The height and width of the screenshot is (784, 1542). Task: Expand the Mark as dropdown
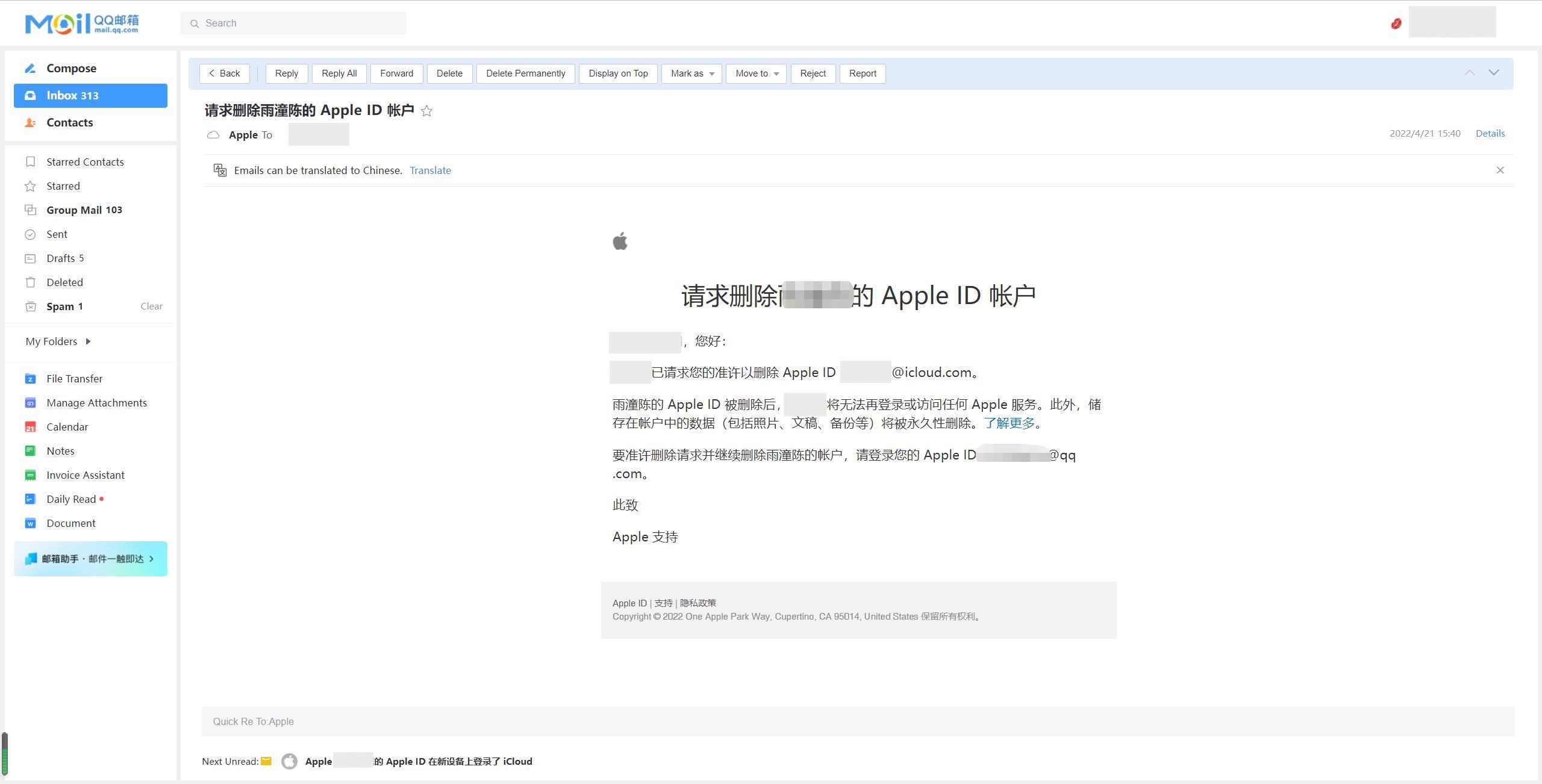point(691,73)
